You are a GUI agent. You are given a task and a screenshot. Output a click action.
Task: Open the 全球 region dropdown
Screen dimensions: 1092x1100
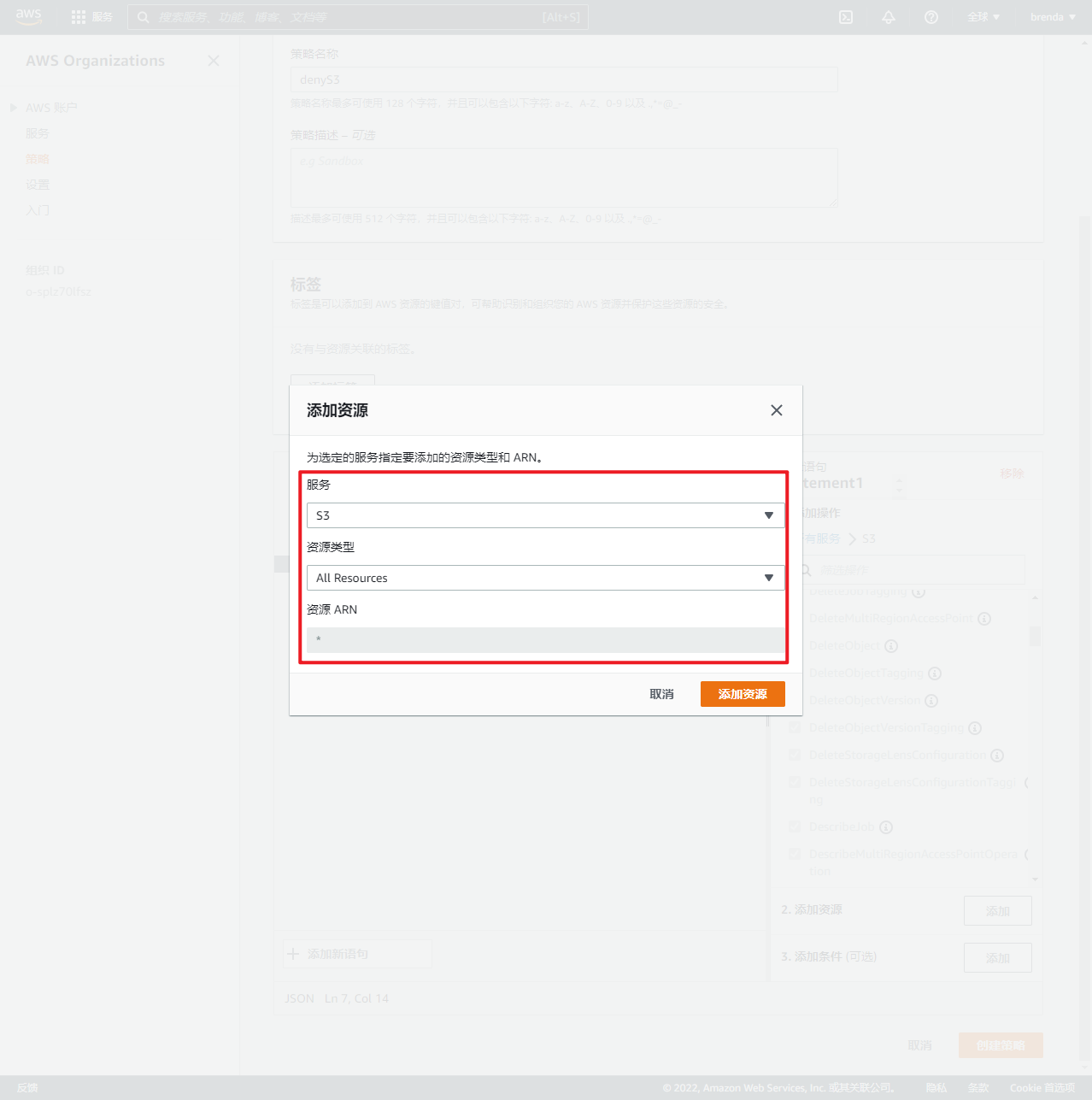(x=983, y=17)
